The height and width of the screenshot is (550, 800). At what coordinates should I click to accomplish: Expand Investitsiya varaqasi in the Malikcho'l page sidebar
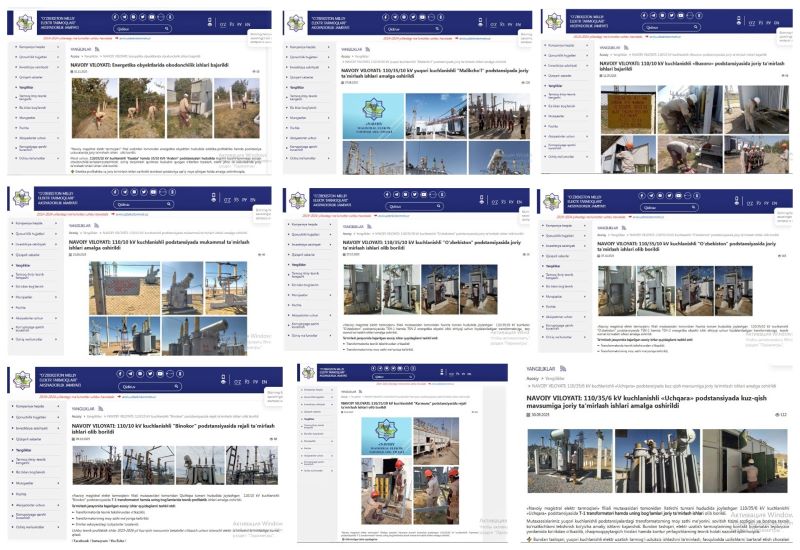[302, 65]
